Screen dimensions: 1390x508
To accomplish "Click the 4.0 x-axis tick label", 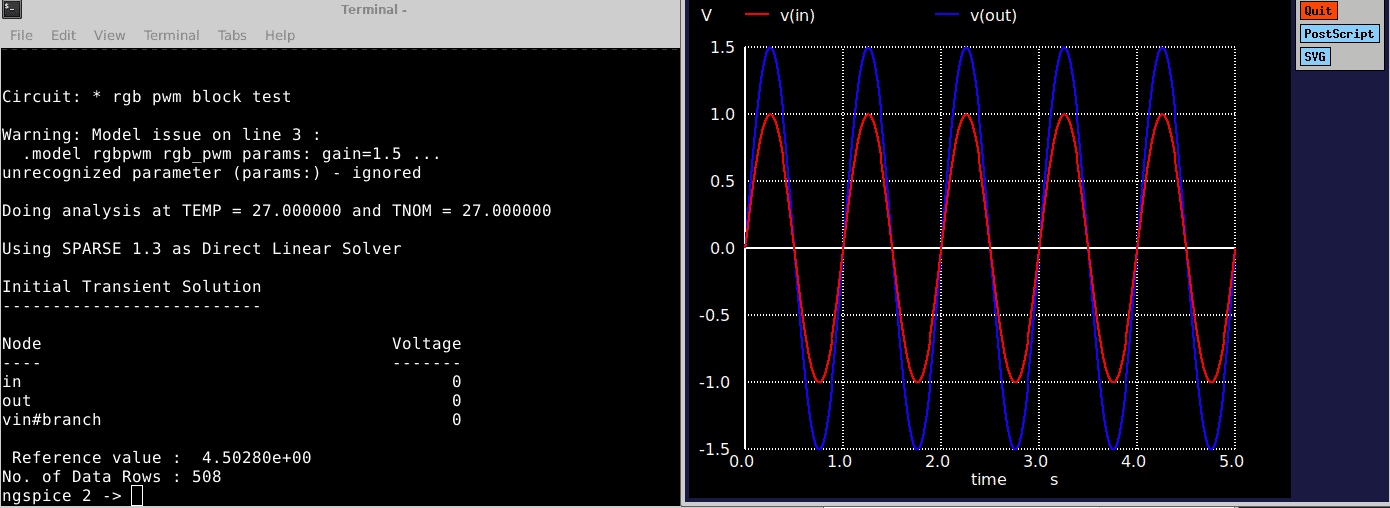I will pyautogui.click(x=1133, y=462).
